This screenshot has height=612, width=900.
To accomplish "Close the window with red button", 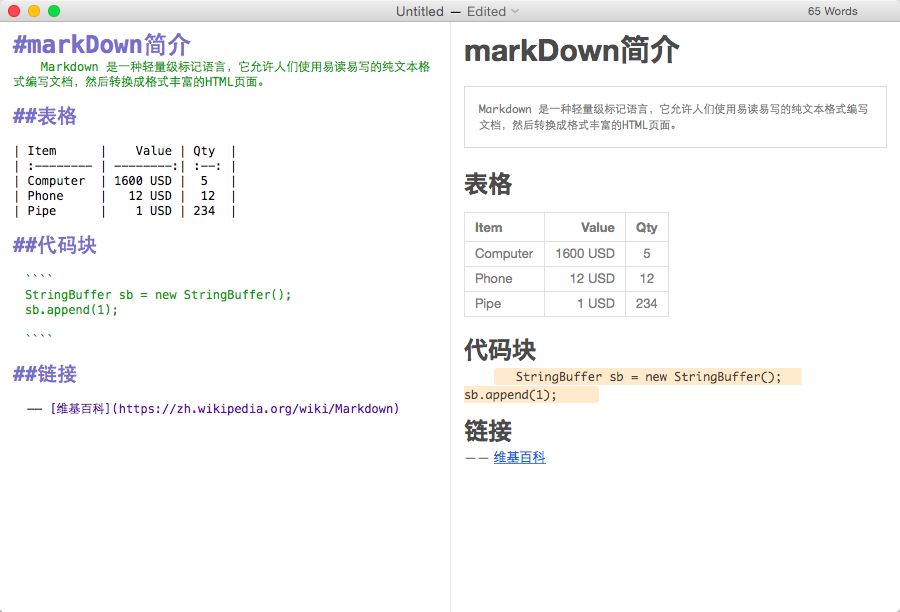I will point(14,11).
